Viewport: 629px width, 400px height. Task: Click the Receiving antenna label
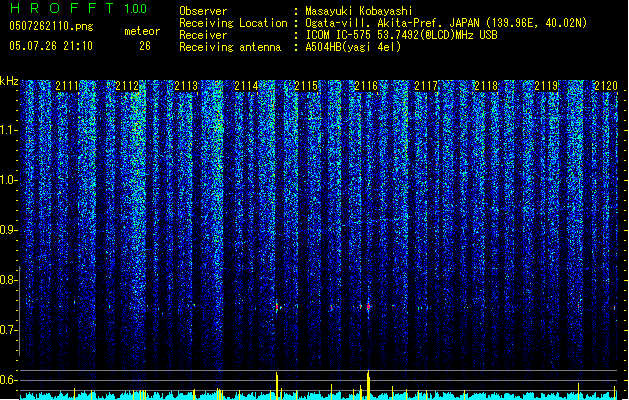230,47
